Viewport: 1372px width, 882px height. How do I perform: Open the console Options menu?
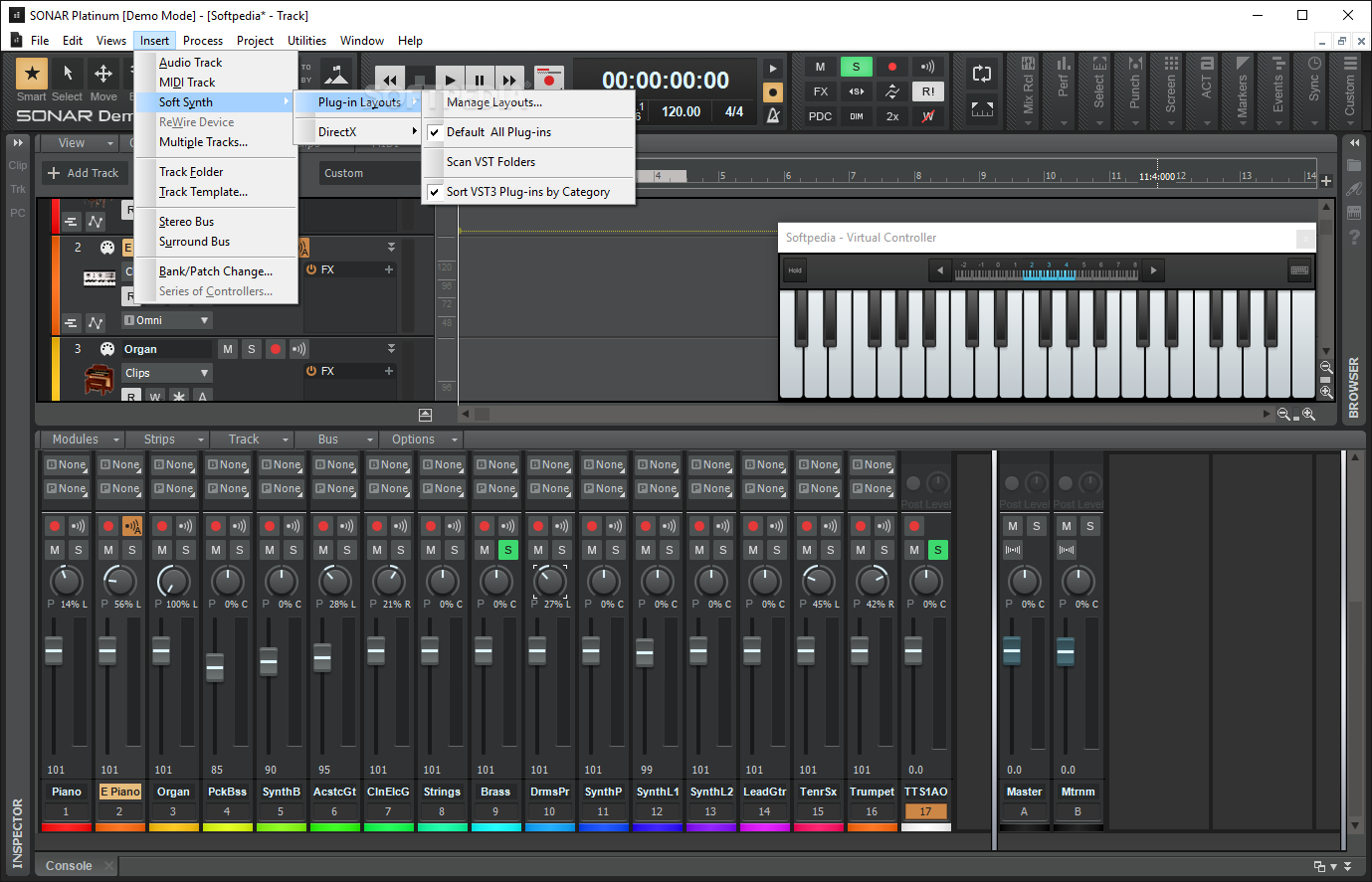point(422,440)
